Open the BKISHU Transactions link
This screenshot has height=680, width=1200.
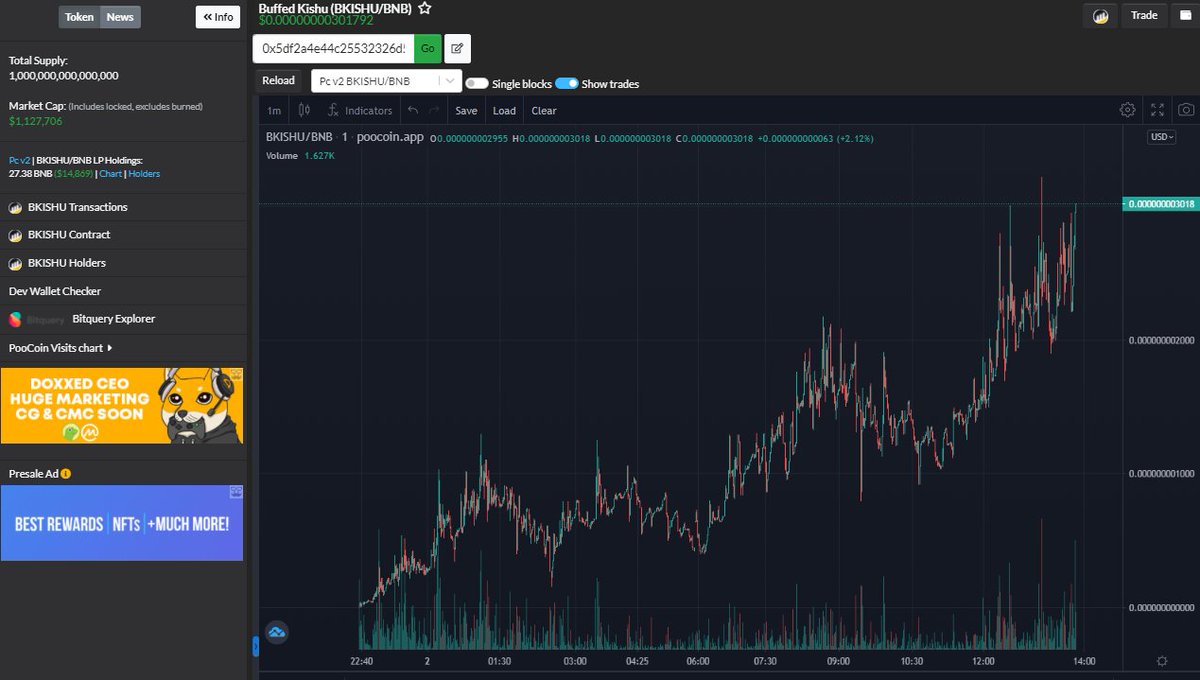point(78,207)
